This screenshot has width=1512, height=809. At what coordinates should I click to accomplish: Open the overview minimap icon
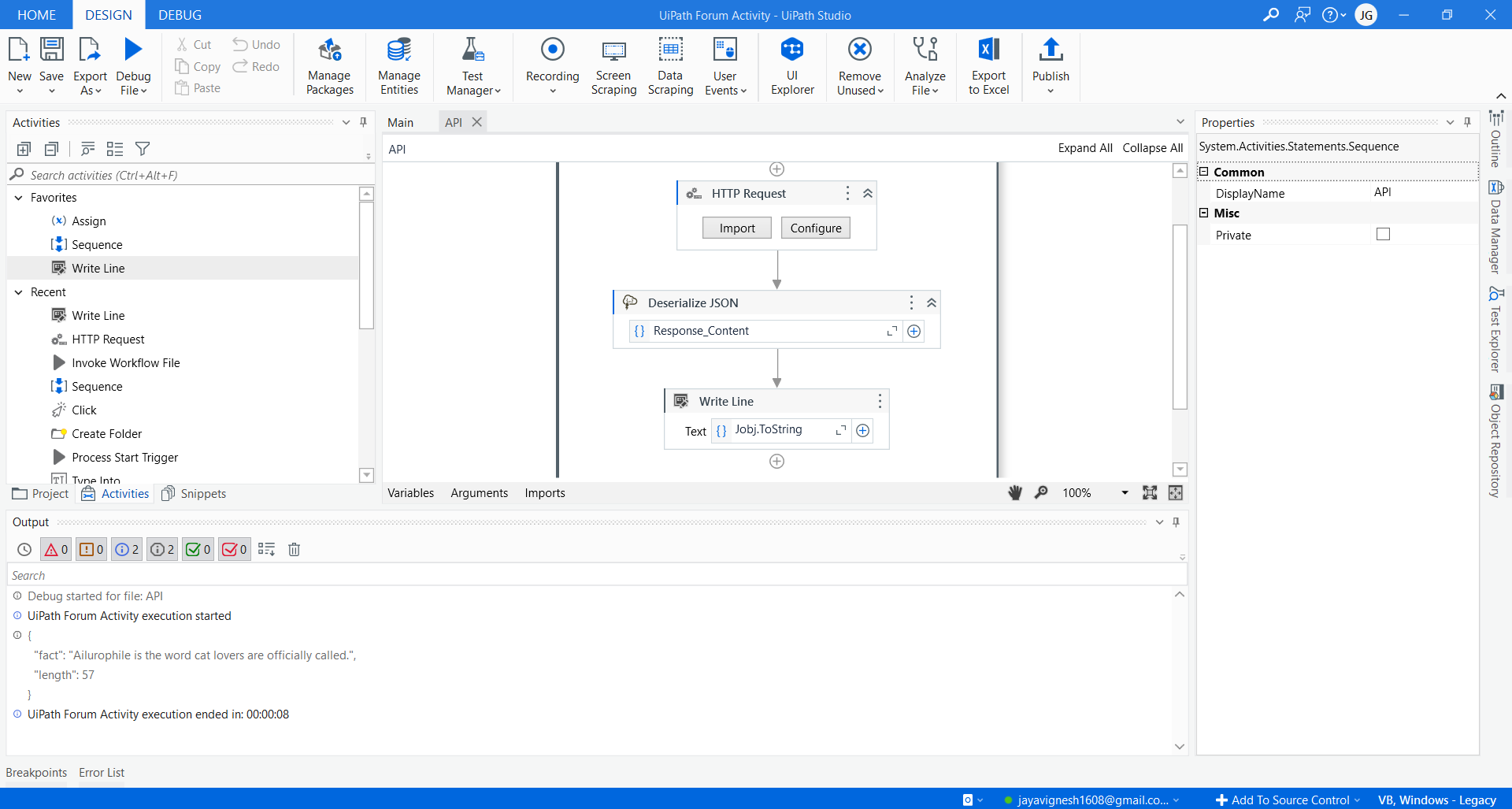pyautogui.click(x=1176, y=493)
